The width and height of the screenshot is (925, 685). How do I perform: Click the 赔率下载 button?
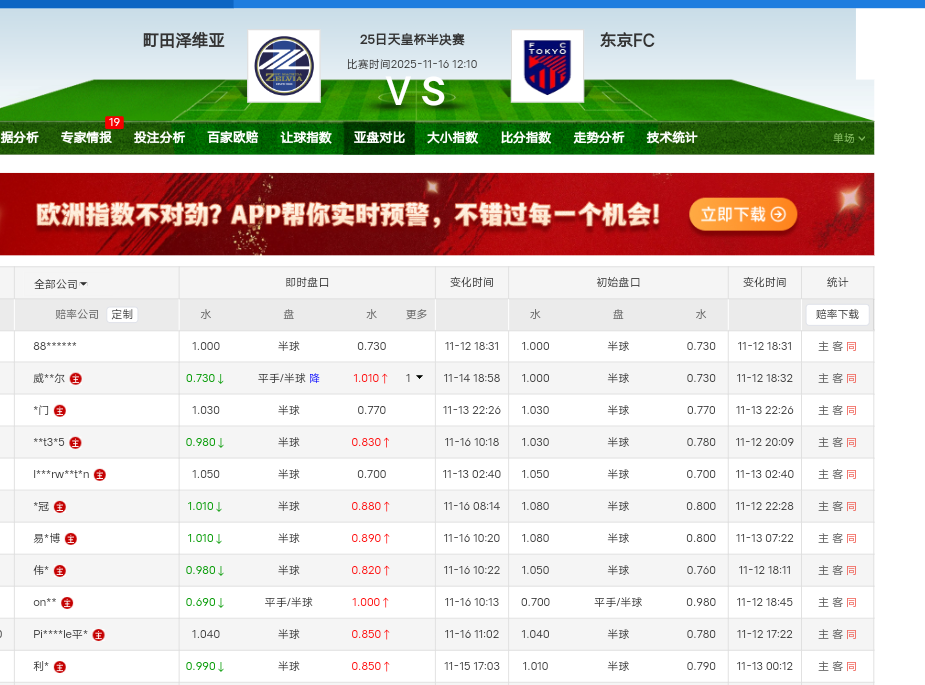pos(837,314)
